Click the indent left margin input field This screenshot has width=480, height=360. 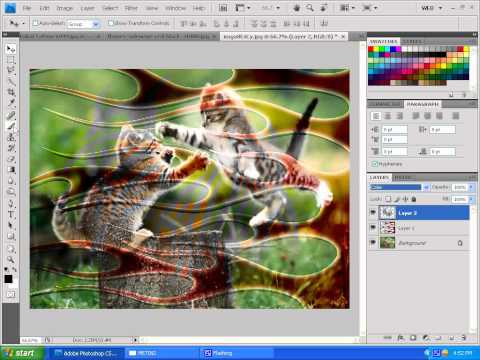tap(395, 129)
